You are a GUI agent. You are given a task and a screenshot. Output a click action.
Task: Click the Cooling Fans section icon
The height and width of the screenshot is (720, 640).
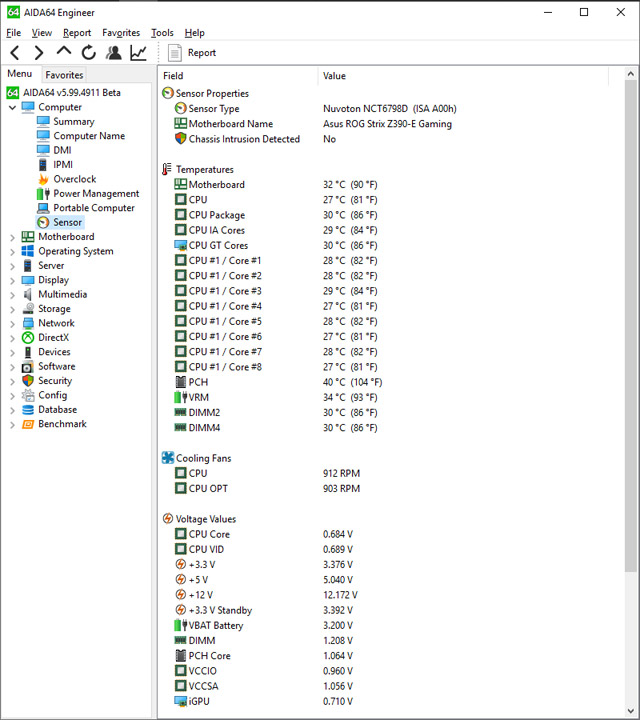pyautogui.click(x=168, y=458)
